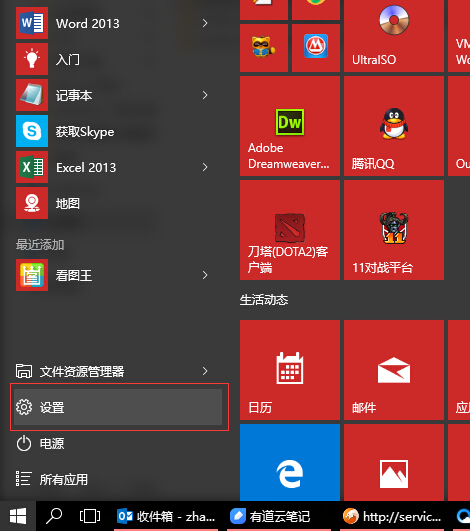
Task: Click the 获取Skype label text
Action: tap(85, 132)
